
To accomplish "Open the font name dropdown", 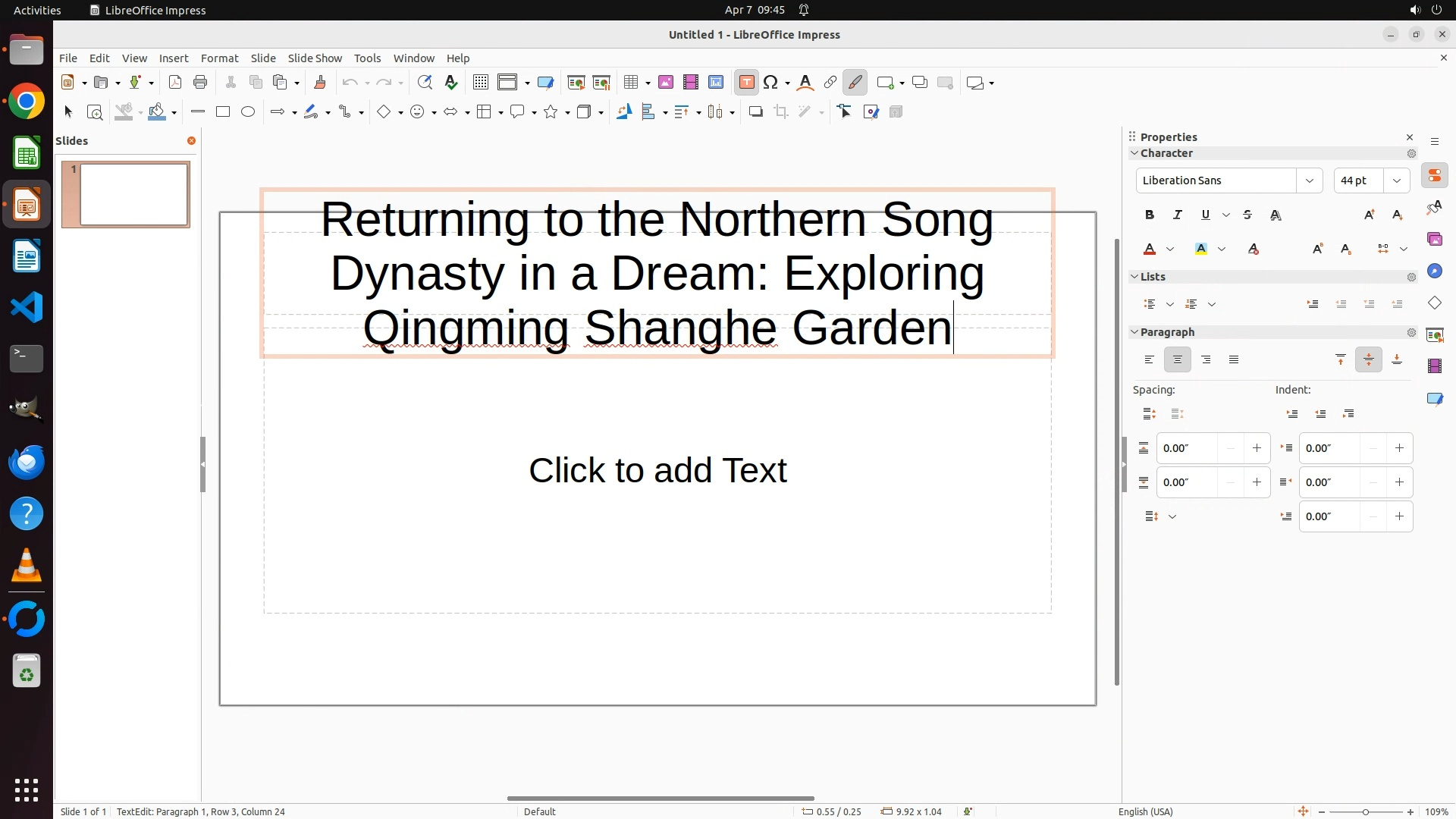I will pyautogui.click(x=1309, y=180).
